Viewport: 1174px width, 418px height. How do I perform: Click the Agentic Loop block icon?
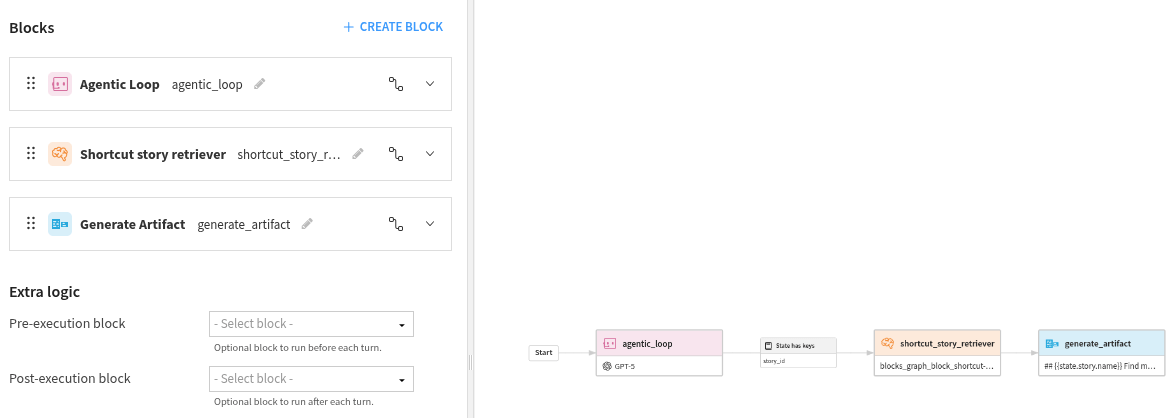point(60,84)
